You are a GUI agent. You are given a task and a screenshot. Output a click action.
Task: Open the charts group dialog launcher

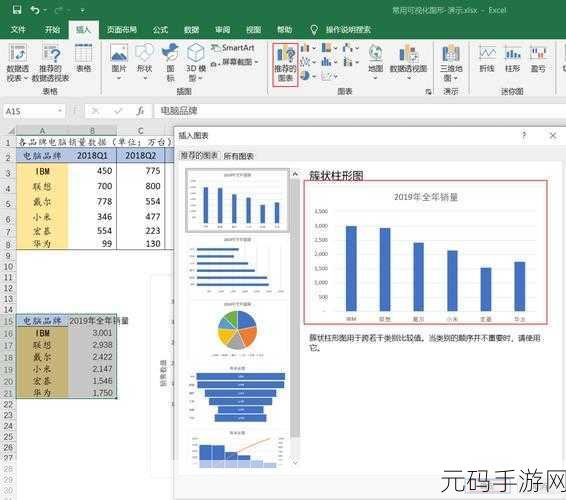[x=428, y=92]
